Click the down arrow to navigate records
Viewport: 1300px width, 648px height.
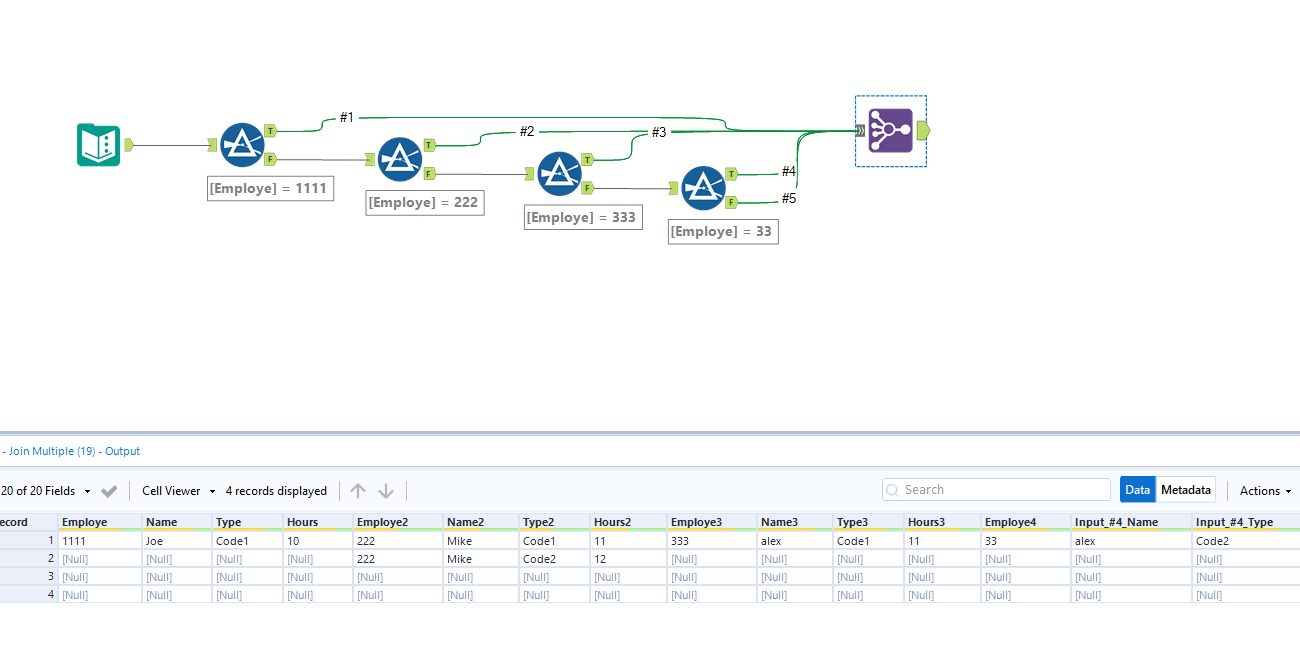click(x=384, y=490)
